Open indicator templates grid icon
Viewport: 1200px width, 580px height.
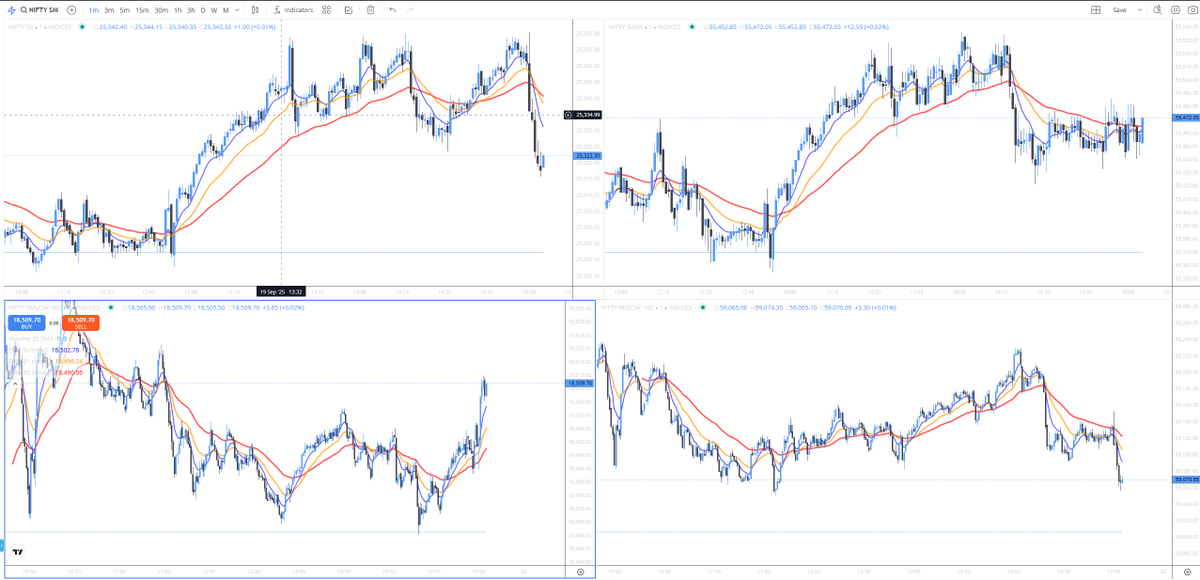327,10
